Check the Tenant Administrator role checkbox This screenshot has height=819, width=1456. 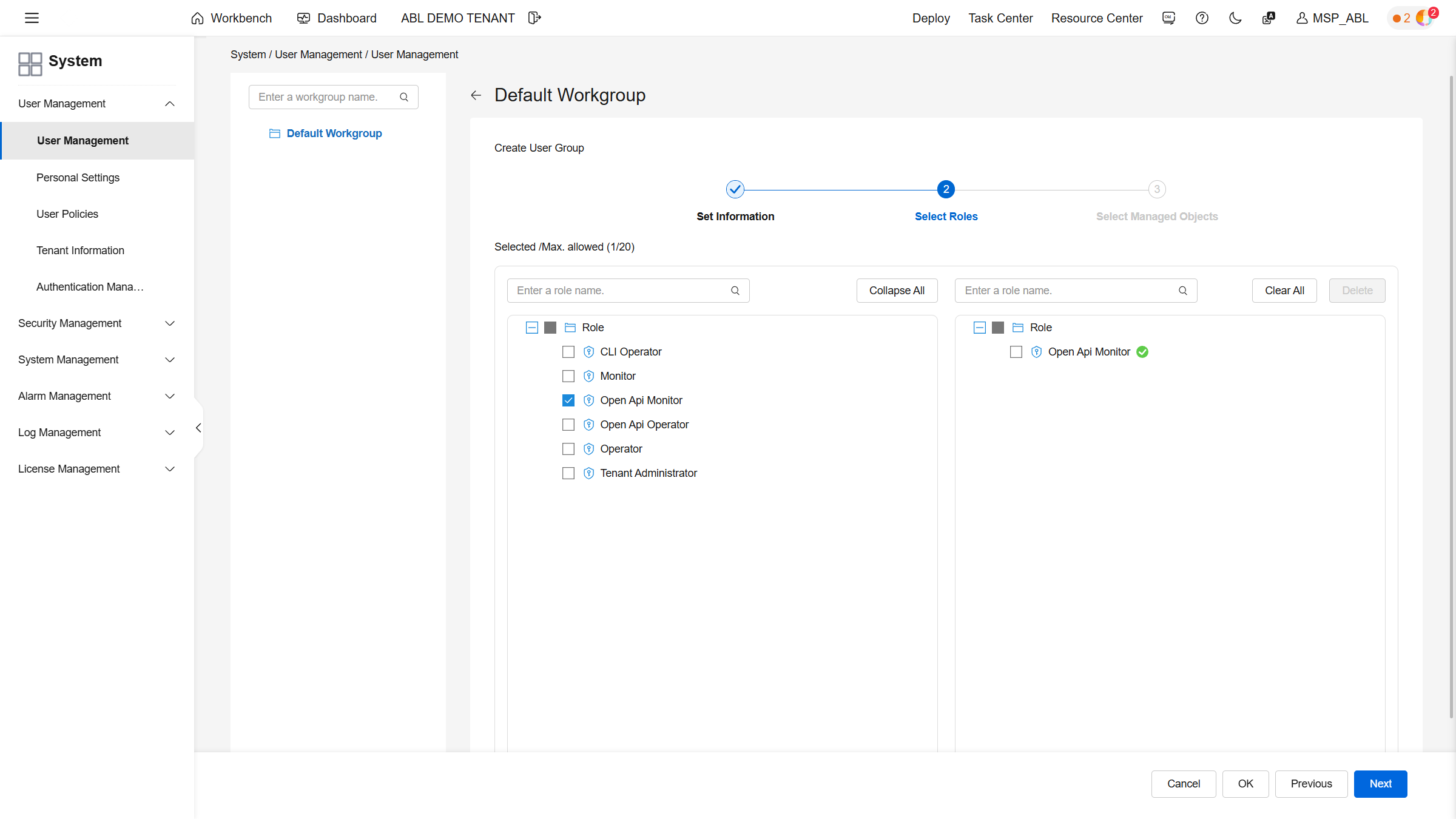[568, 473]
